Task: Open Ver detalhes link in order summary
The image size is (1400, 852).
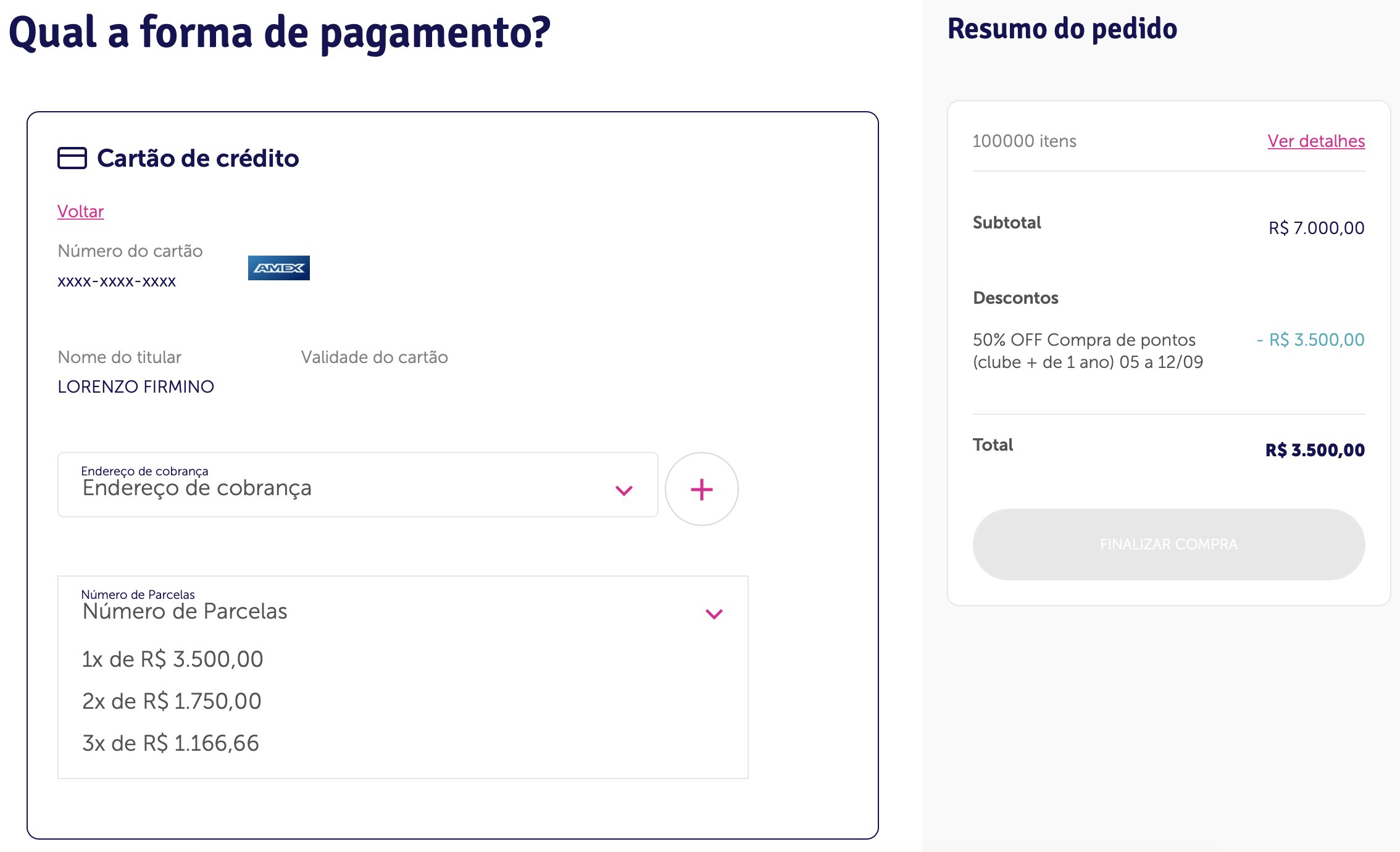Action: click(1316, 141)
